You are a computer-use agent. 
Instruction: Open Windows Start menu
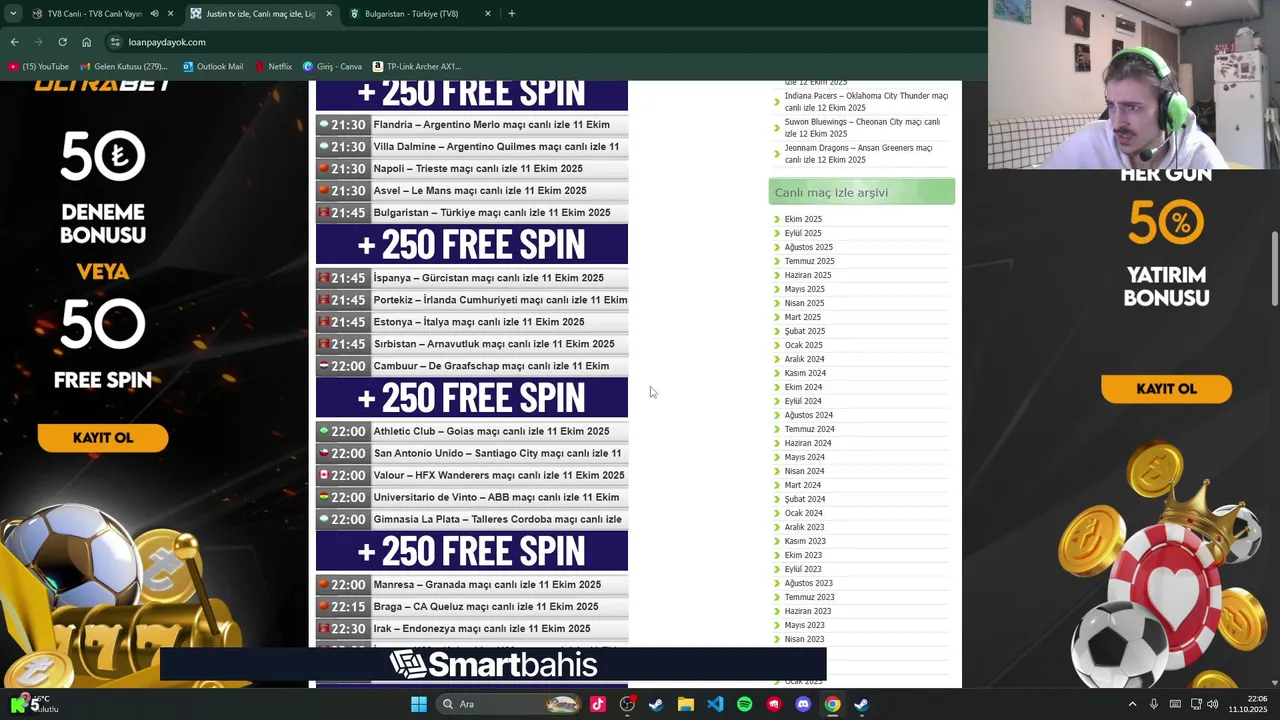click(419, 704)
